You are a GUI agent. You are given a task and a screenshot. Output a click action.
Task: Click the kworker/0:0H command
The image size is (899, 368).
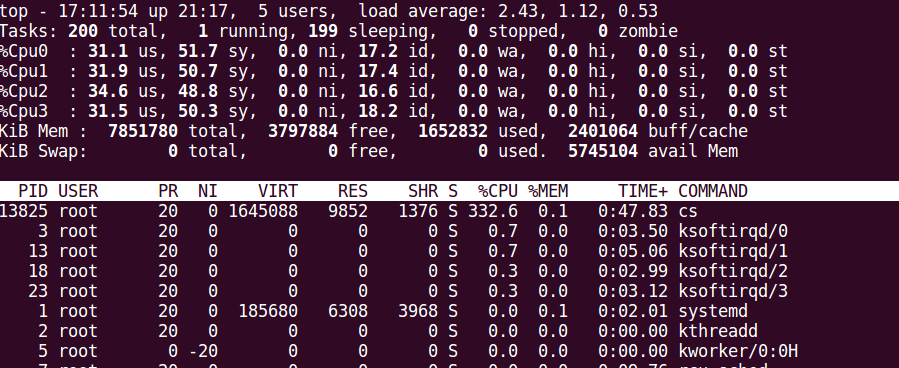[x=738, y=351]
